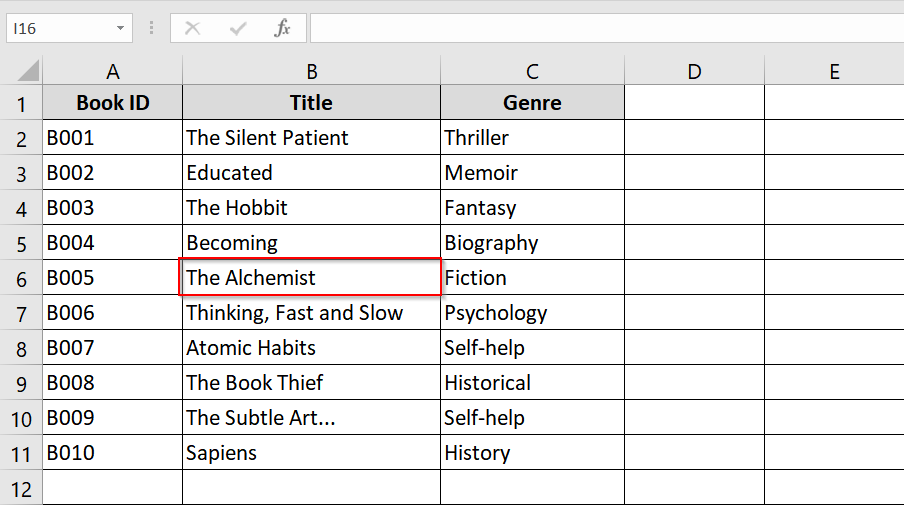Select cell containing B007
Image resolution: width=904 pixels, height=505 pixels.
click(112, 348)
